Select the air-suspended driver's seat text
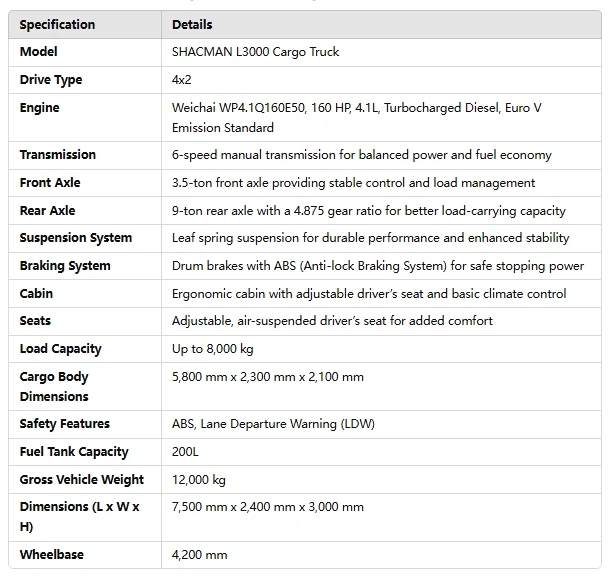 click(332, 321)
